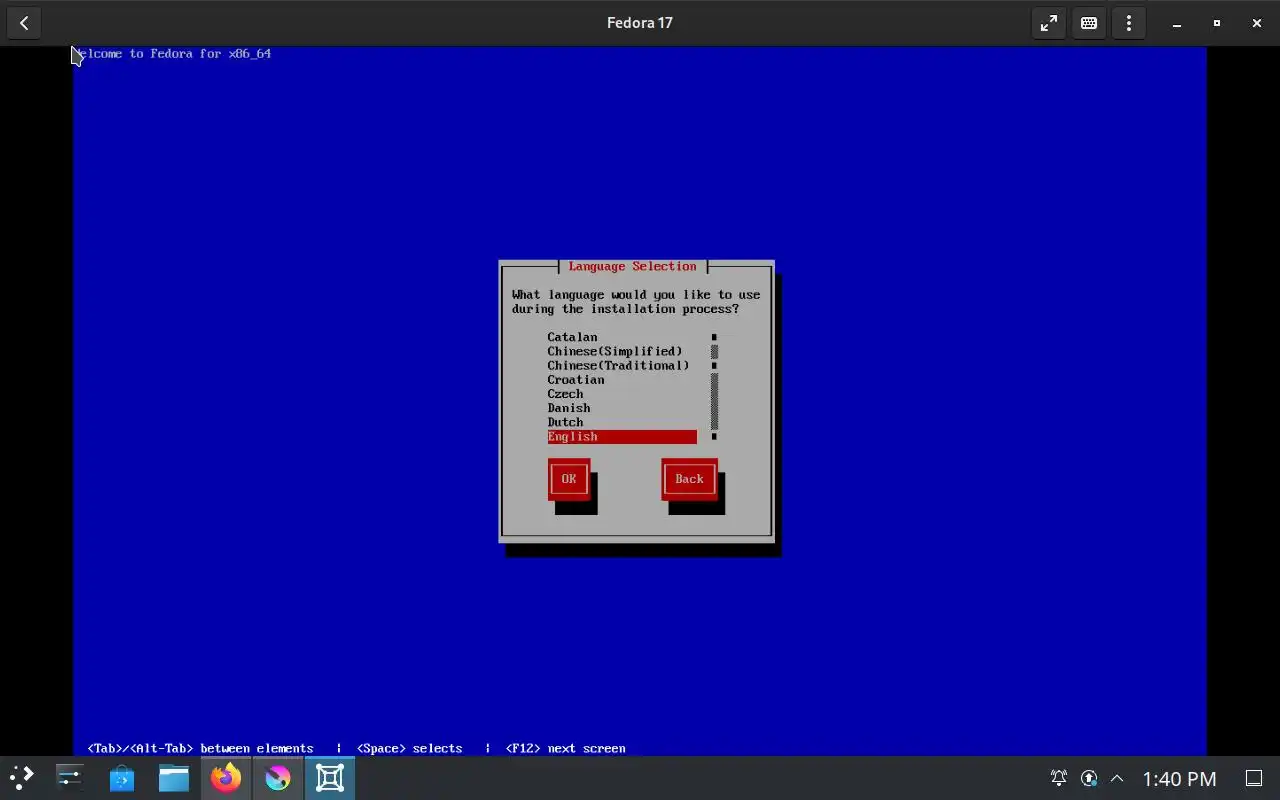Toggle fullscreen view of Fedora 17
This screenshot has height=800, width=1280.
1049,23
